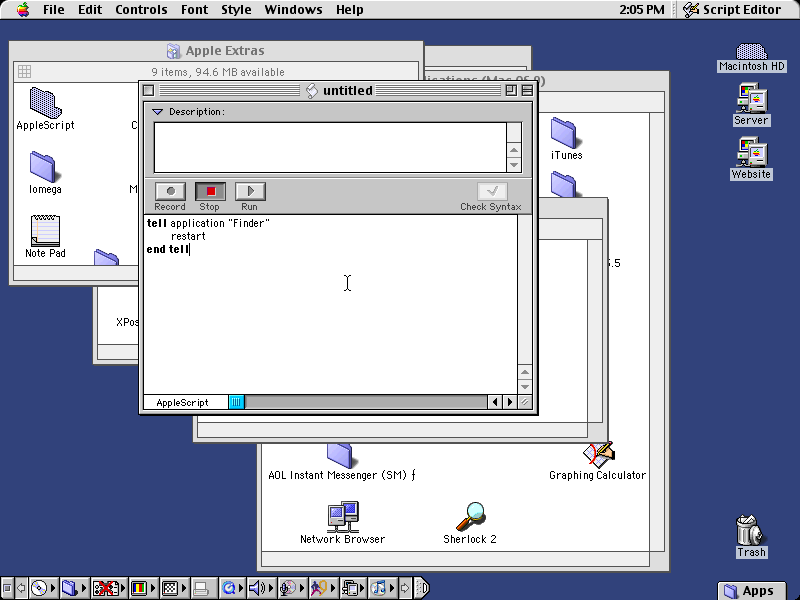The image size is (800, 600).
Task: Click the Apps popup tab
Action: 752,591
